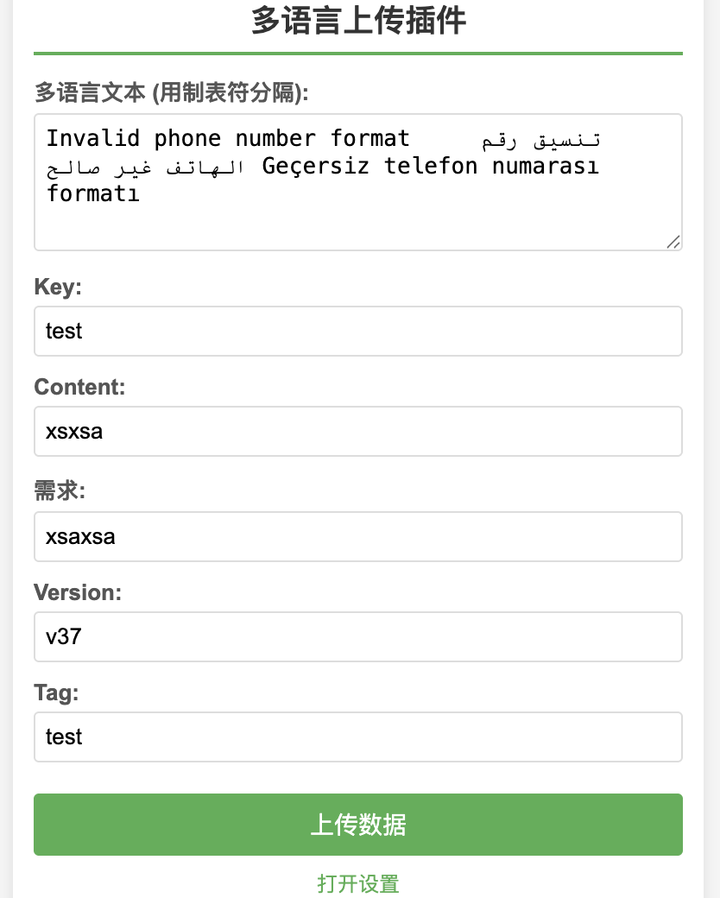This screenshot has height=898, width=720.
Task: Click the "需求:" label
Action: (x=60, y=491)
